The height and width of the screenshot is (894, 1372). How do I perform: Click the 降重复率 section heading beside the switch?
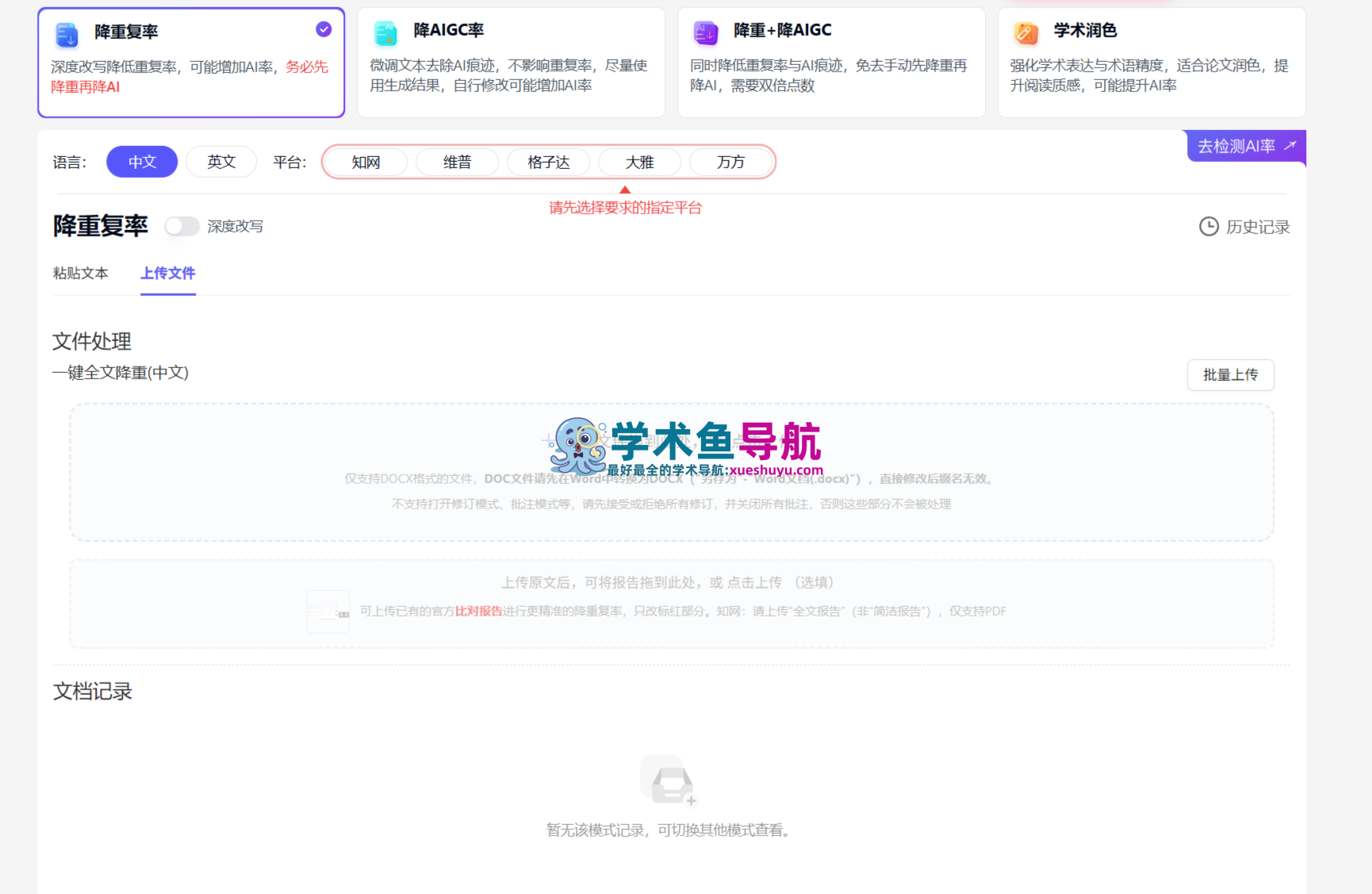(x=101, y=226)
